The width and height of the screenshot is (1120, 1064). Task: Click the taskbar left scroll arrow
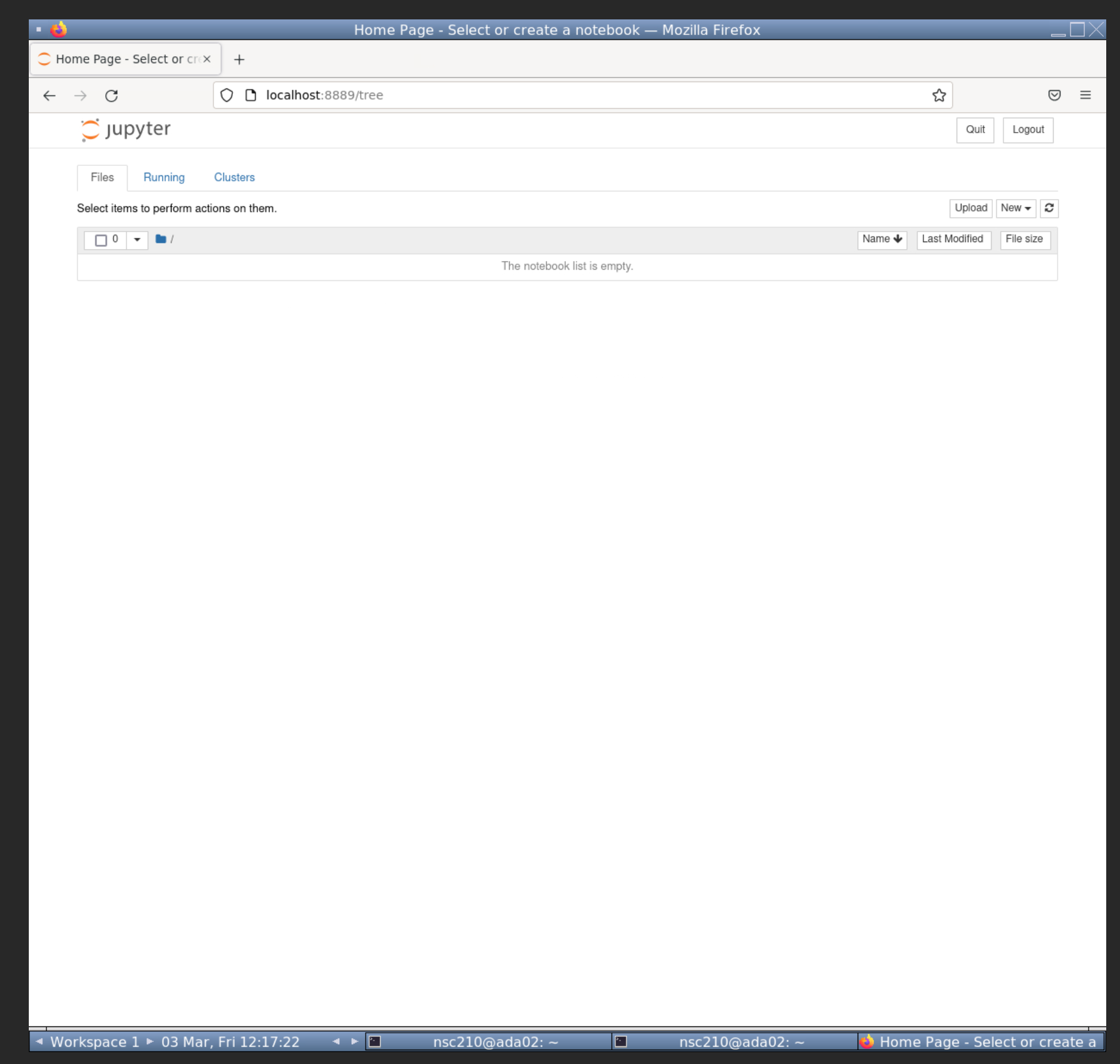coord(336,1041)
